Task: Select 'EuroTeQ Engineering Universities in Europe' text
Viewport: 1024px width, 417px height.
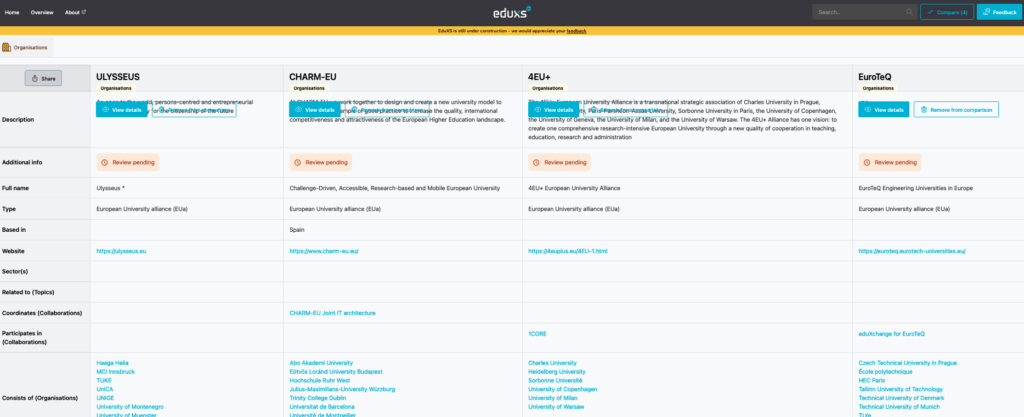Action: pyautogui.click(x=916, y=188)
